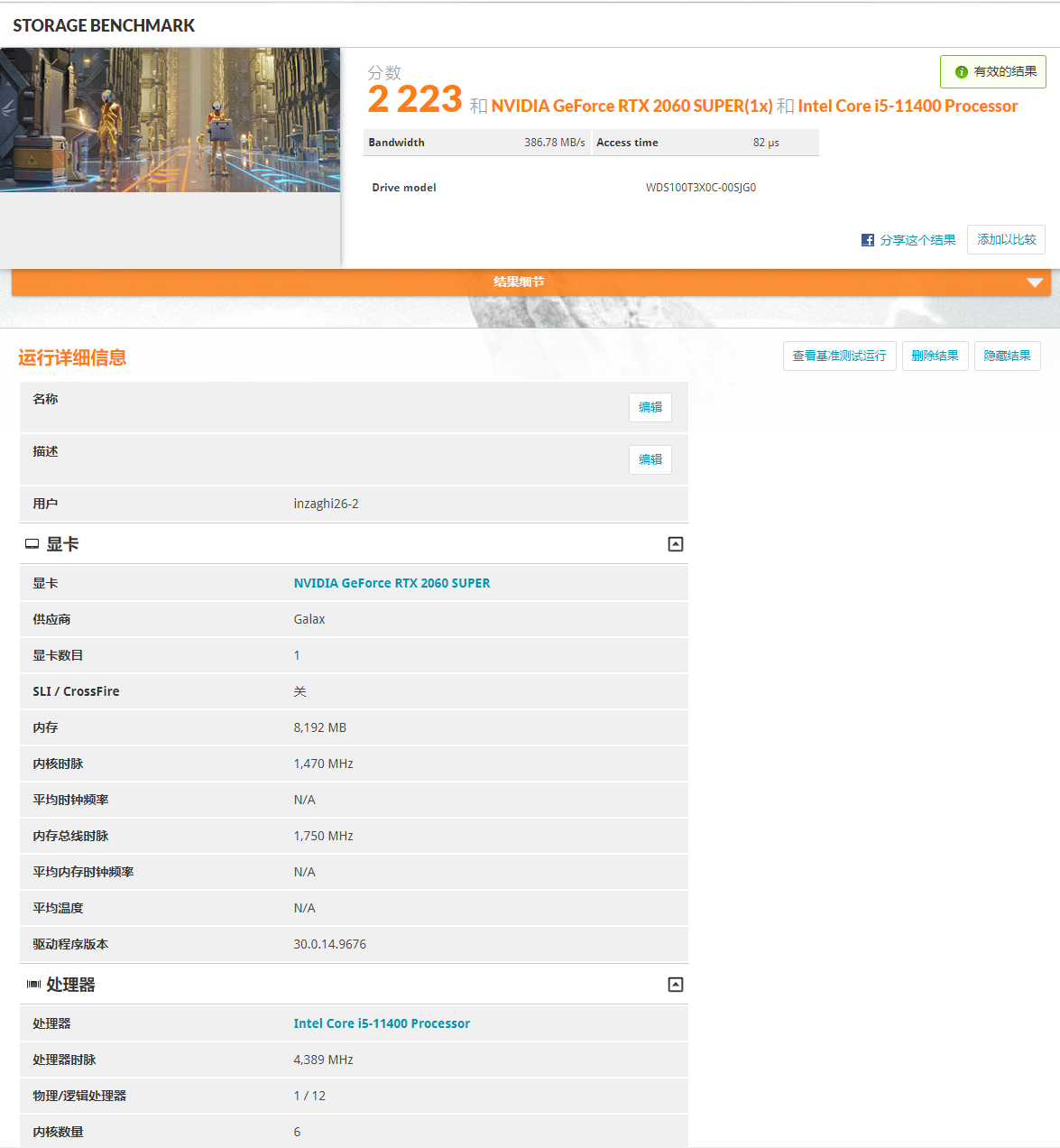Screen dimensions: 1060x1148
Task: Click 添加以比较 button
Action: (x=1006, y=239)
